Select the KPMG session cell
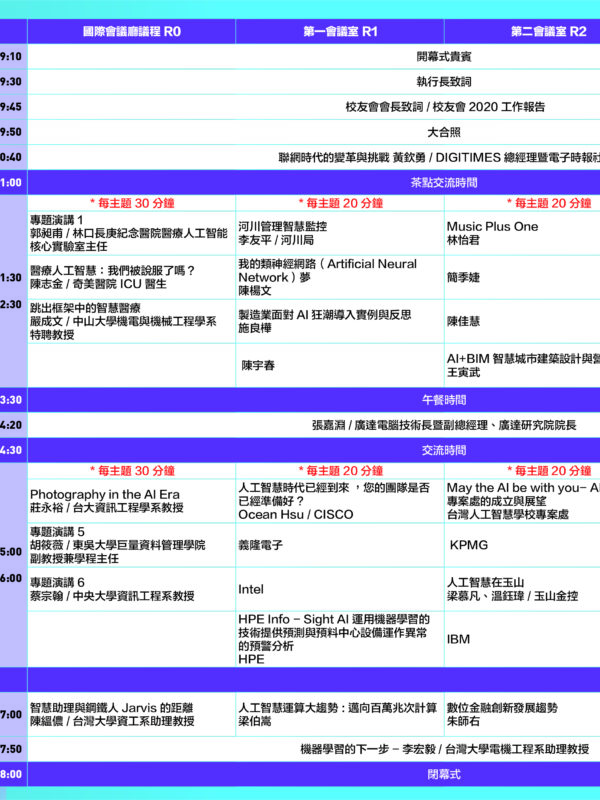Viewport: 600px width, 800px height. point(468,547)
